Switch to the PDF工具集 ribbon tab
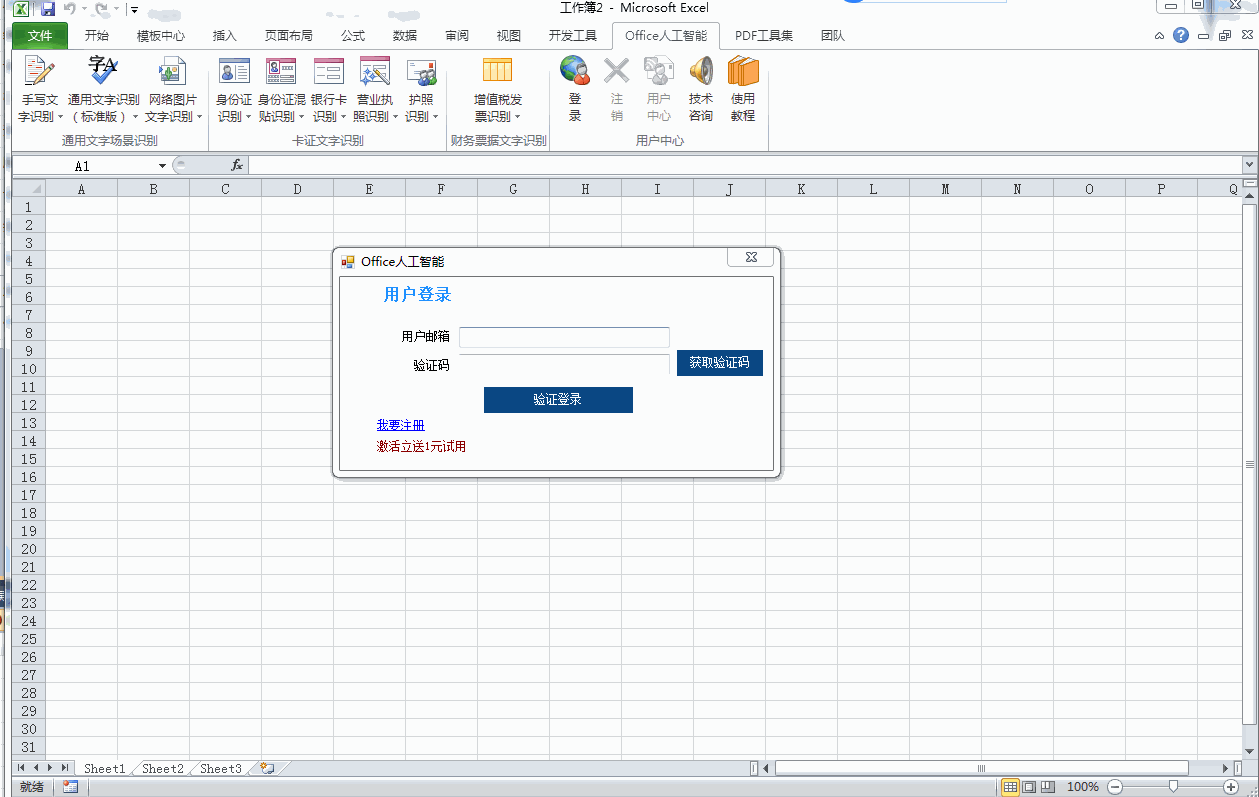Viewport: 1259px width, 797px height. 764,36
